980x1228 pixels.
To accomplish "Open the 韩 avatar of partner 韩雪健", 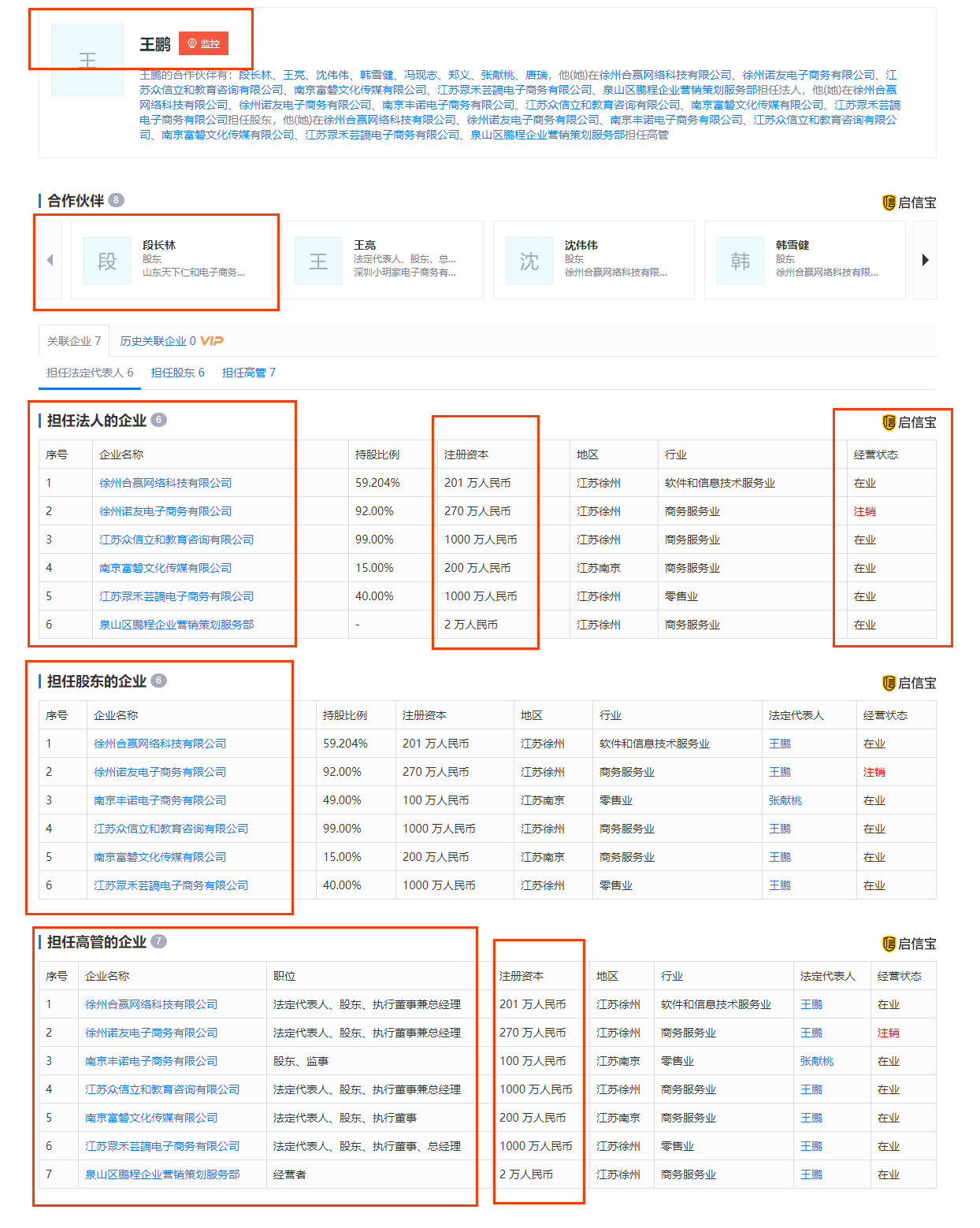I will tap(741, 261).
